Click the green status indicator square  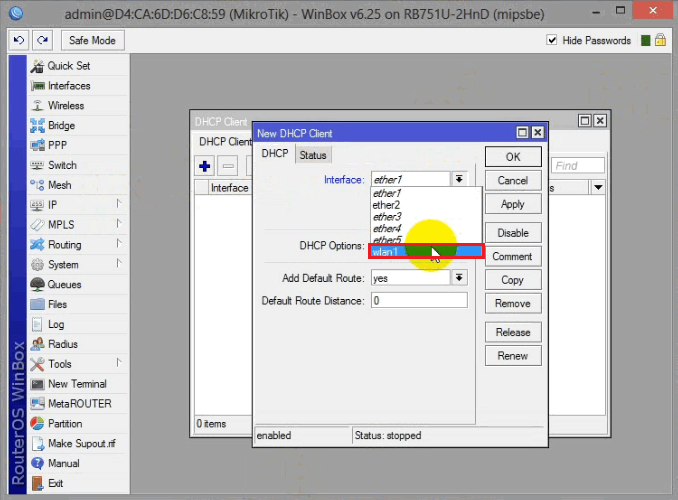click(646, 41)
